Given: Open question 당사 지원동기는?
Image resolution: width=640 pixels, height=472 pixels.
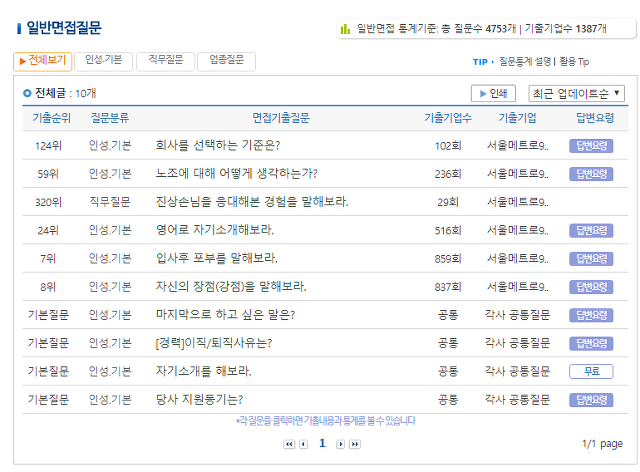Looking at the screenshot, I should click(x=200, y=399).
